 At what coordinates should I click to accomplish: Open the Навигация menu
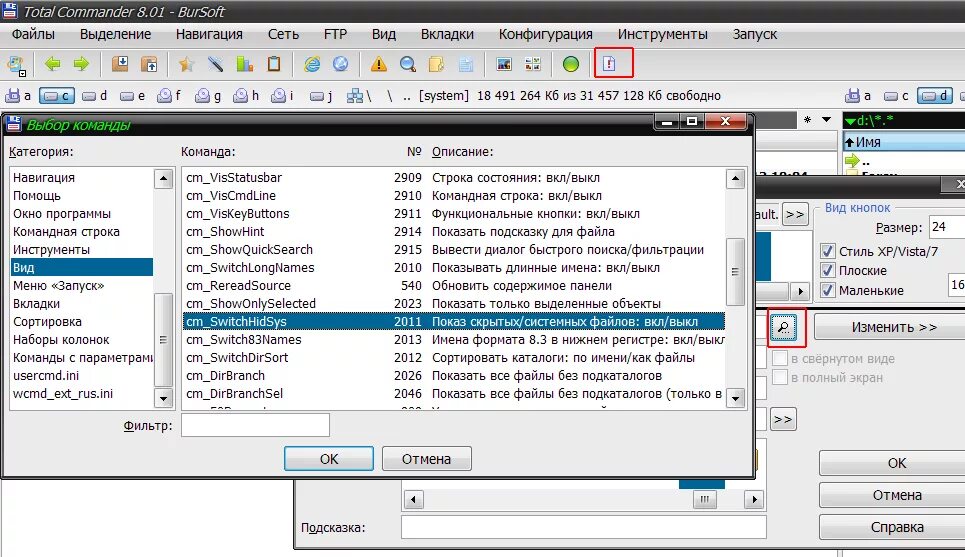pos(209,34)
